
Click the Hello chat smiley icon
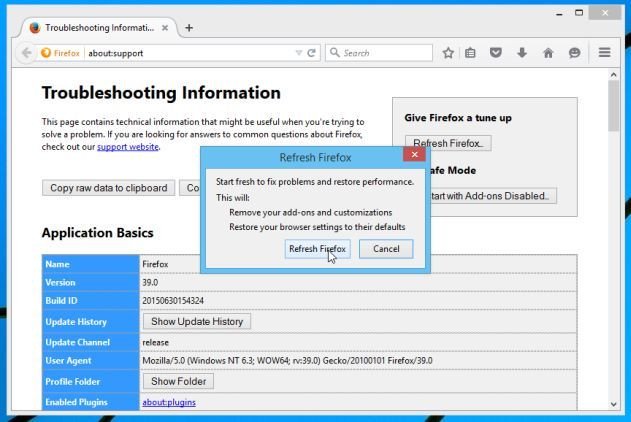pyautogui.click(x=574, y=53)
